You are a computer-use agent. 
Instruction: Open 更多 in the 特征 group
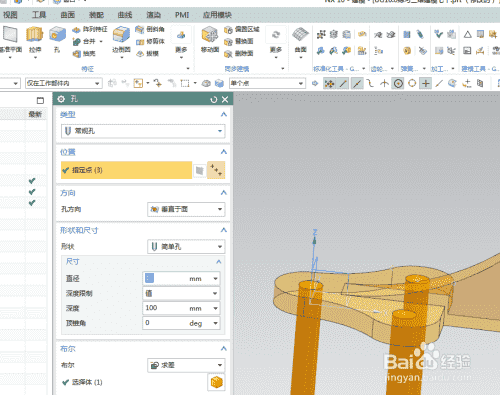click(x=181, y=42)
